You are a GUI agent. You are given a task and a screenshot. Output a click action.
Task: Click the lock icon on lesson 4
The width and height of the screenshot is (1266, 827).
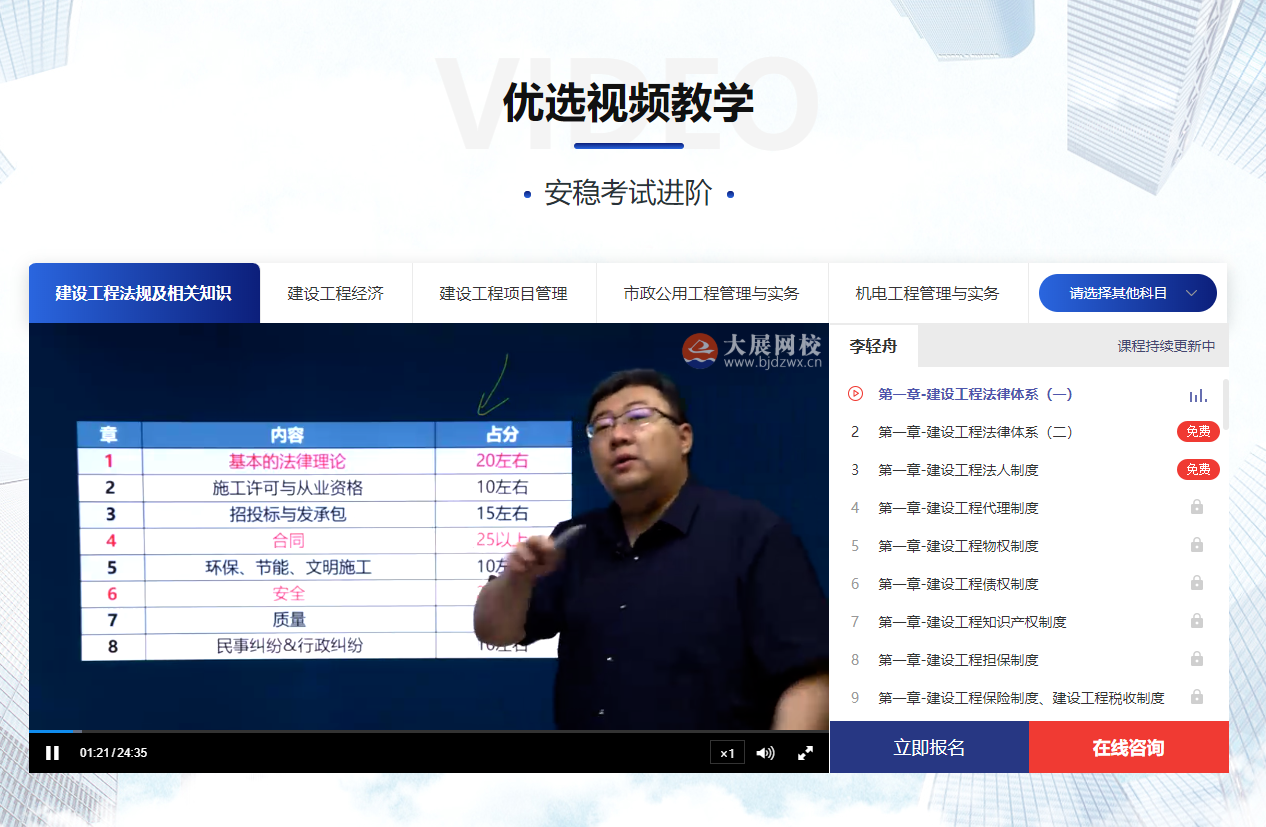pos(1196,507)
